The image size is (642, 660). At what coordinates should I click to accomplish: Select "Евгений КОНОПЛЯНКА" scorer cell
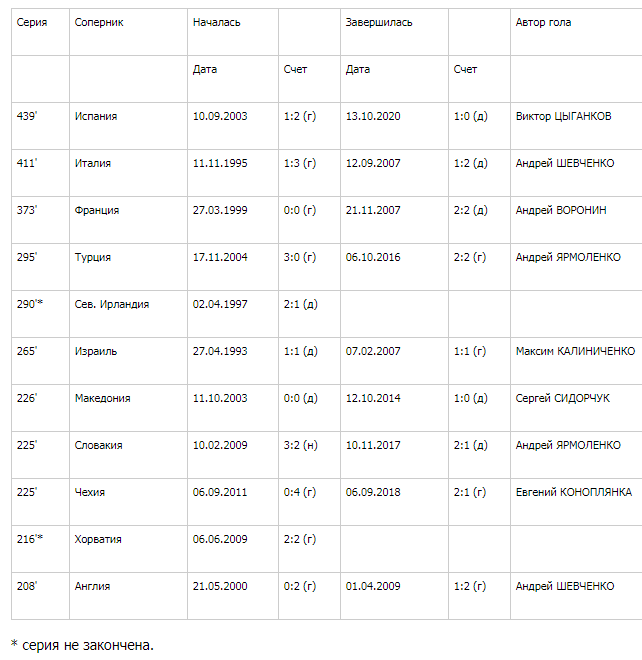573,492
